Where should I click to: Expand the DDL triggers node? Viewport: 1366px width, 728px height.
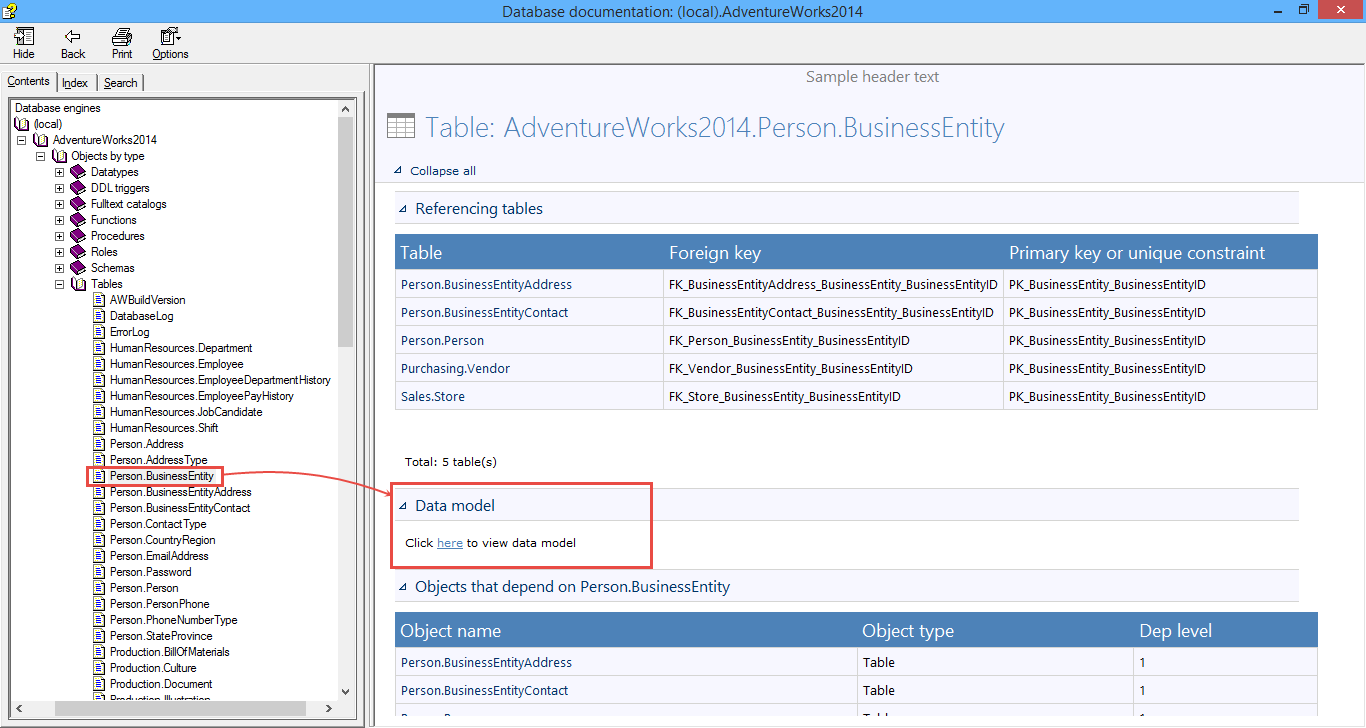(x=60, y=188)
